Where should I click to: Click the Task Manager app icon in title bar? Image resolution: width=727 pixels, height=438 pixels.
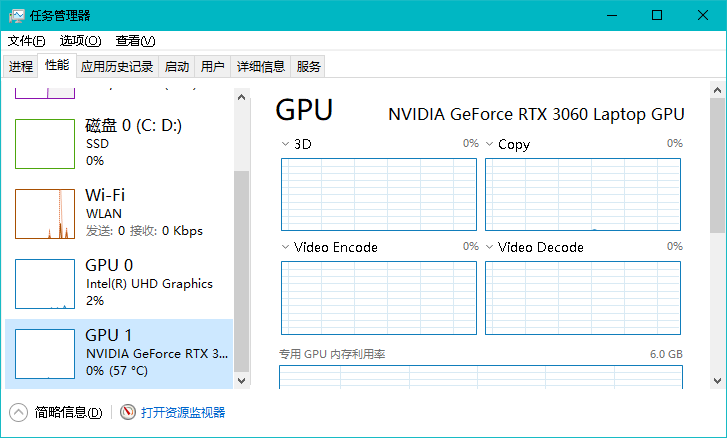pos(16,15)
